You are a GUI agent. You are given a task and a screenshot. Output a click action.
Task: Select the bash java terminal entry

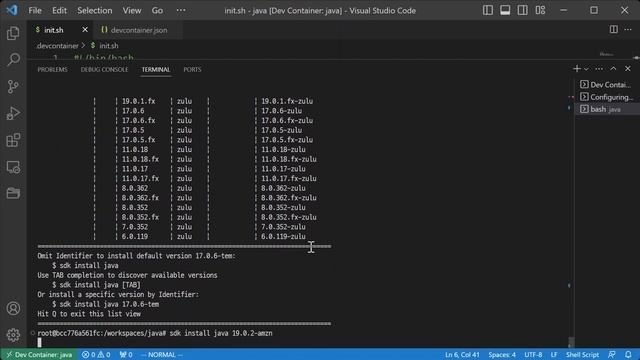(606, 109)
